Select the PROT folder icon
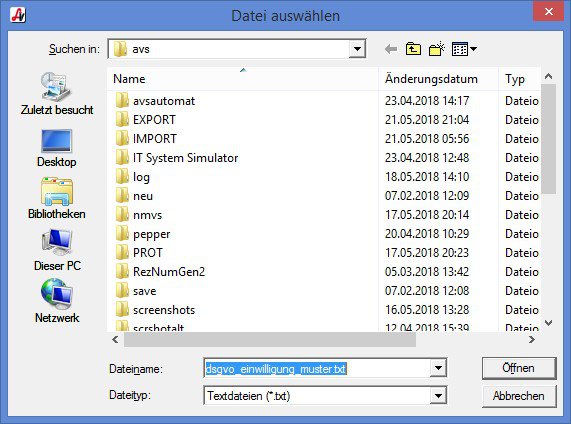This screenshot has height=424, width=571. click(x=122, y=252)
